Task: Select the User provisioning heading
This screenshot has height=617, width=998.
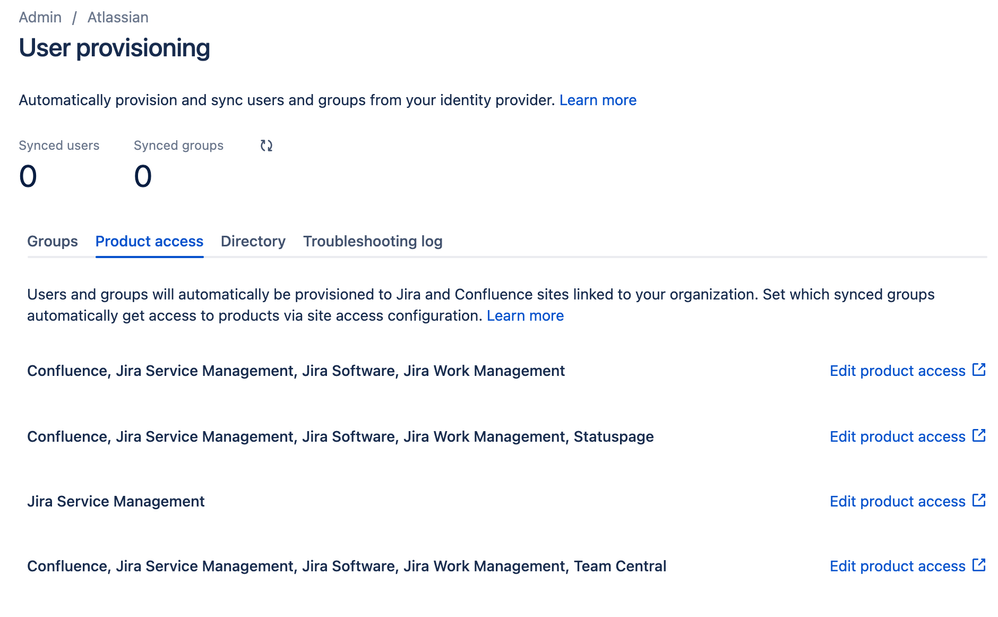Action: (x=114, y=48)
